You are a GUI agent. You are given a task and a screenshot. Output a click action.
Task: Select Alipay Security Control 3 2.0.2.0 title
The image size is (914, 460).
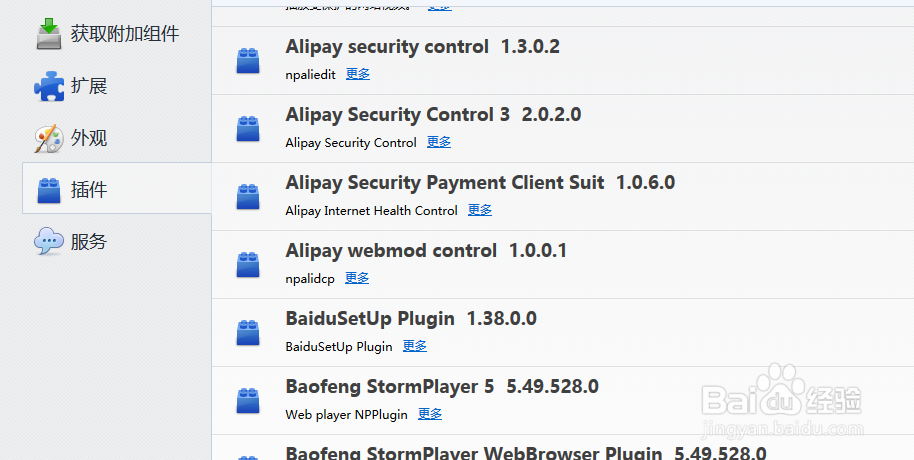click(433, 114)
